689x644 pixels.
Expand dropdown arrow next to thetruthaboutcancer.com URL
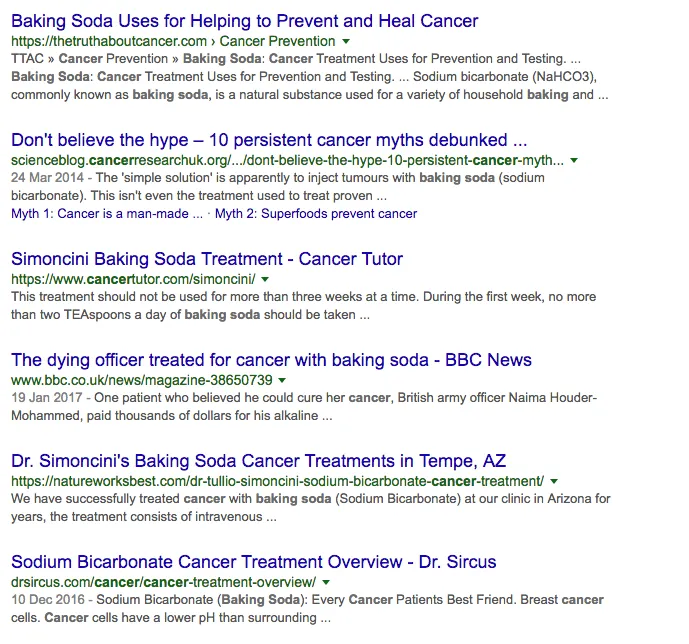pos(346,41)
